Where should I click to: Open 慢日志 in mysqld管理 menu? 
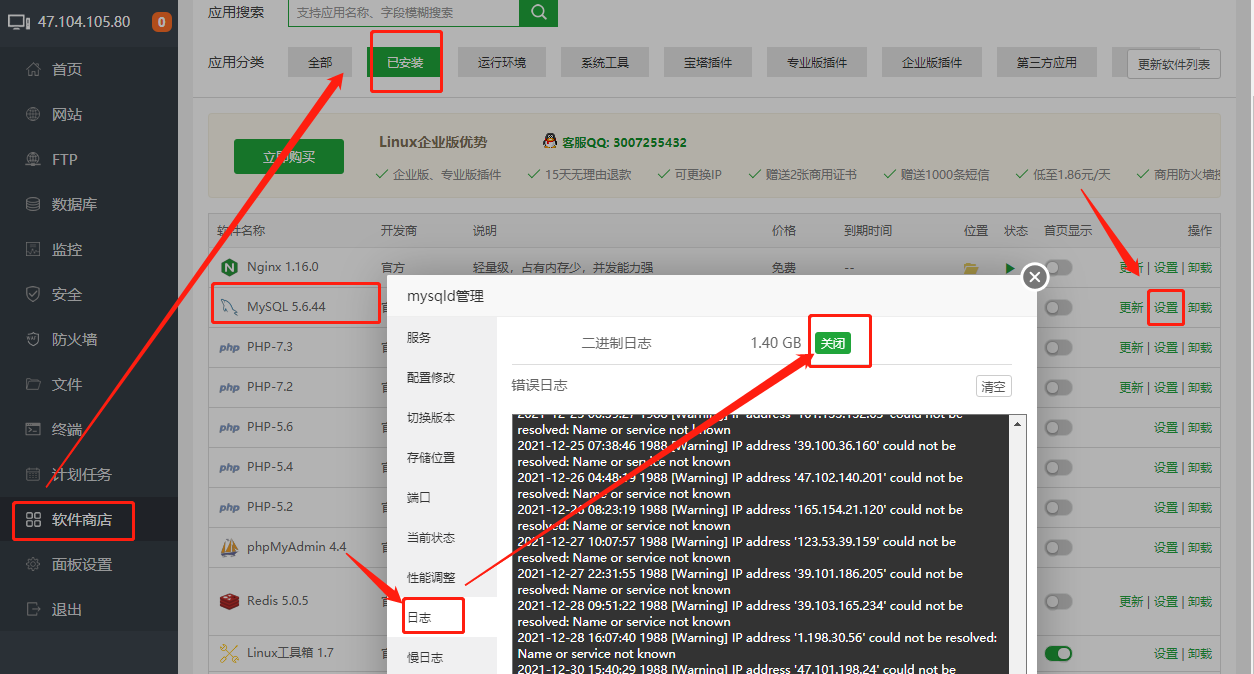(x=442, y=658)
